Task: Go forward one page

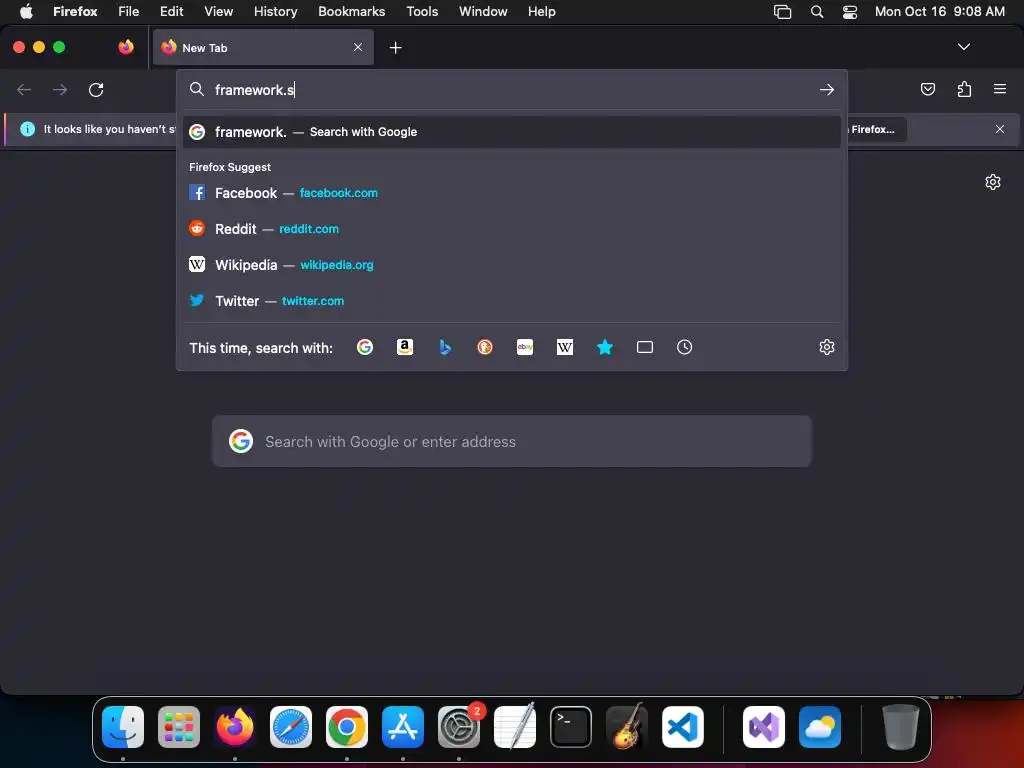Action: (60, 89)
